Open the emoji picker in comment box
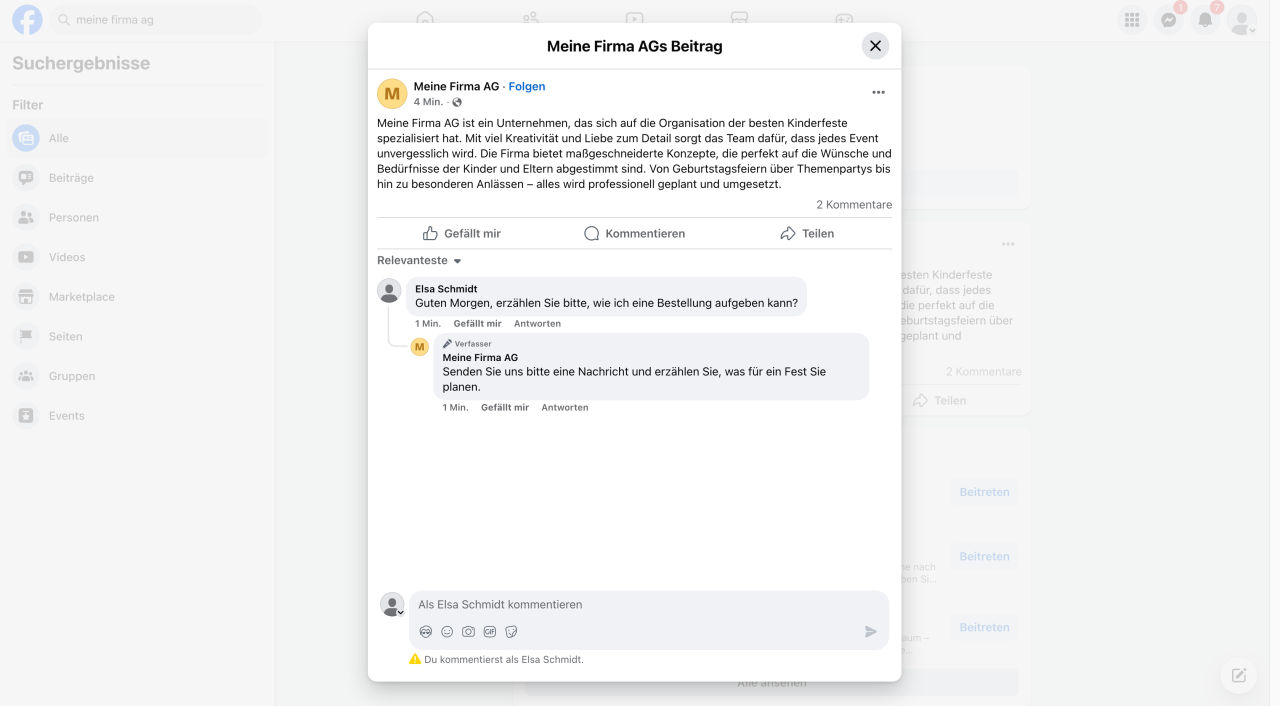Viewport: 1280px width, 706px height. coord(447,632)
